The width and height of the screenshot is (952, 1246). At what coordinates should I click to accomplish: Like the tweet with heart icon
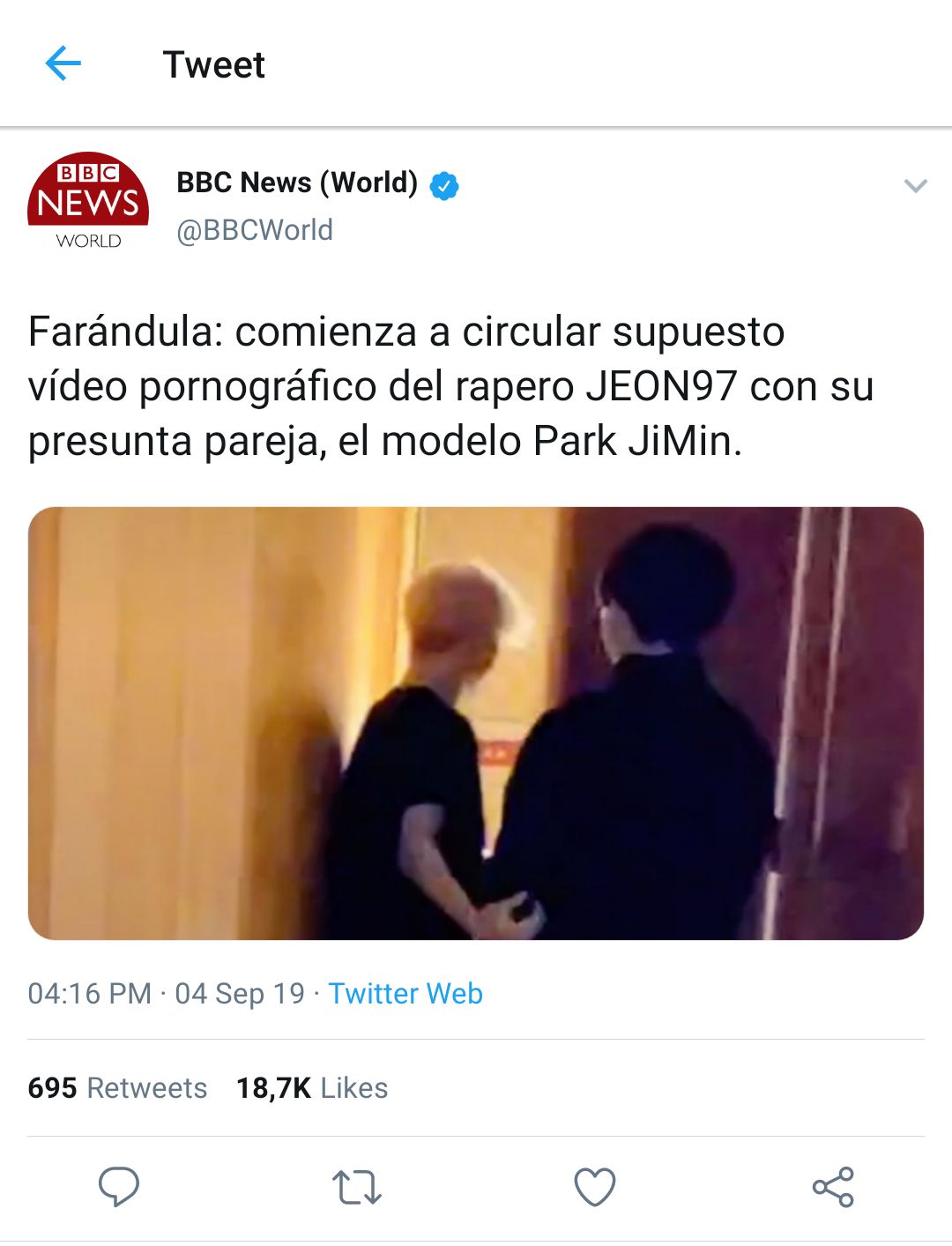click(x=595, y=1187)
